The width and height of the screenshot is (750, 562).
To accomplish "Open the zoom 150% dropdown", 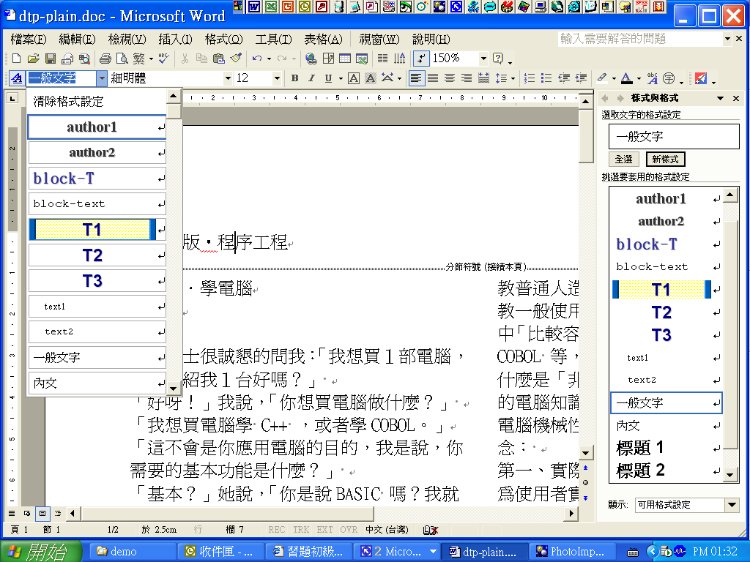I will click(x=484, y=59).
